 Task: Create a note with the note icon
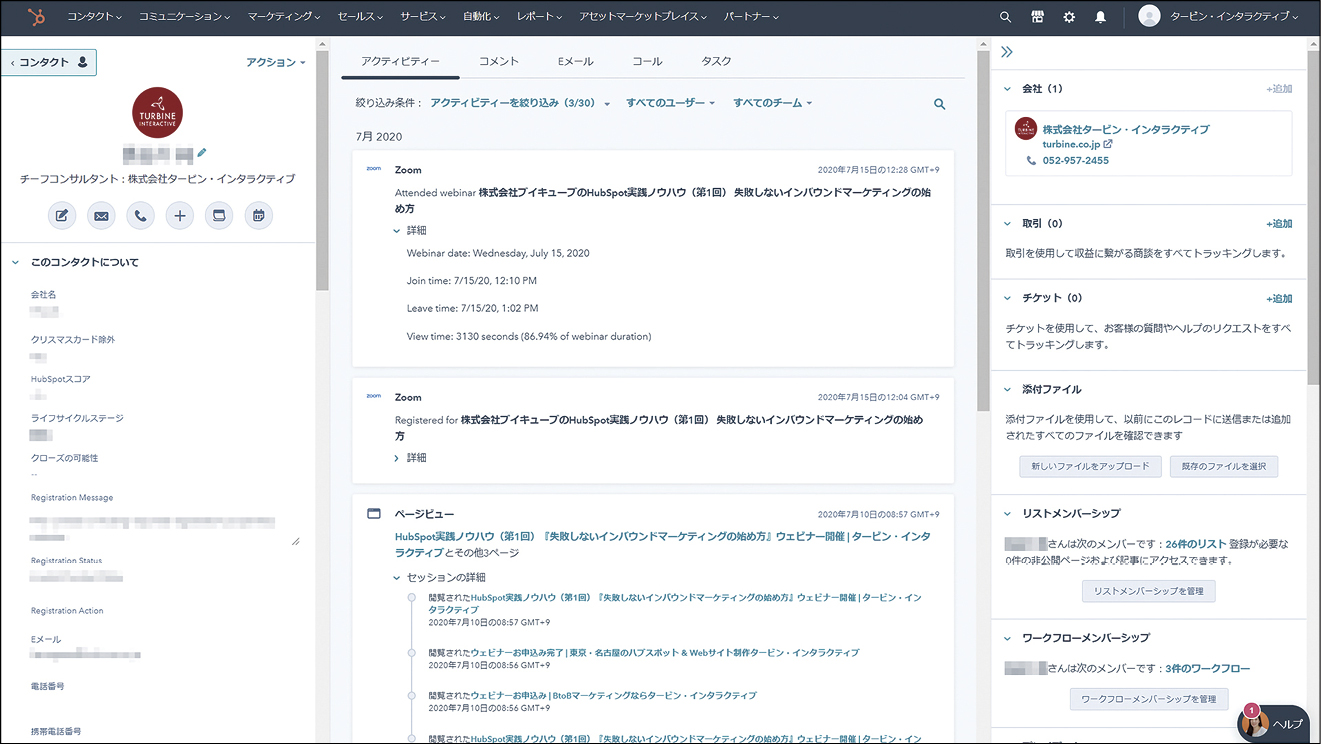click(62, 215)
